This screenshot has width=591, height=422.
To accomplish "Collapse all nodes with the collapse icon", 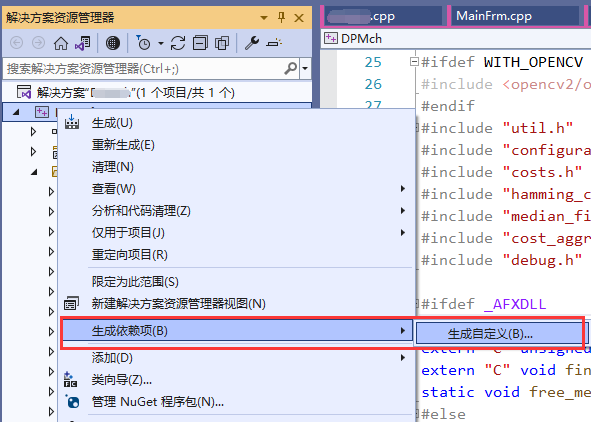I will point(200,43).
